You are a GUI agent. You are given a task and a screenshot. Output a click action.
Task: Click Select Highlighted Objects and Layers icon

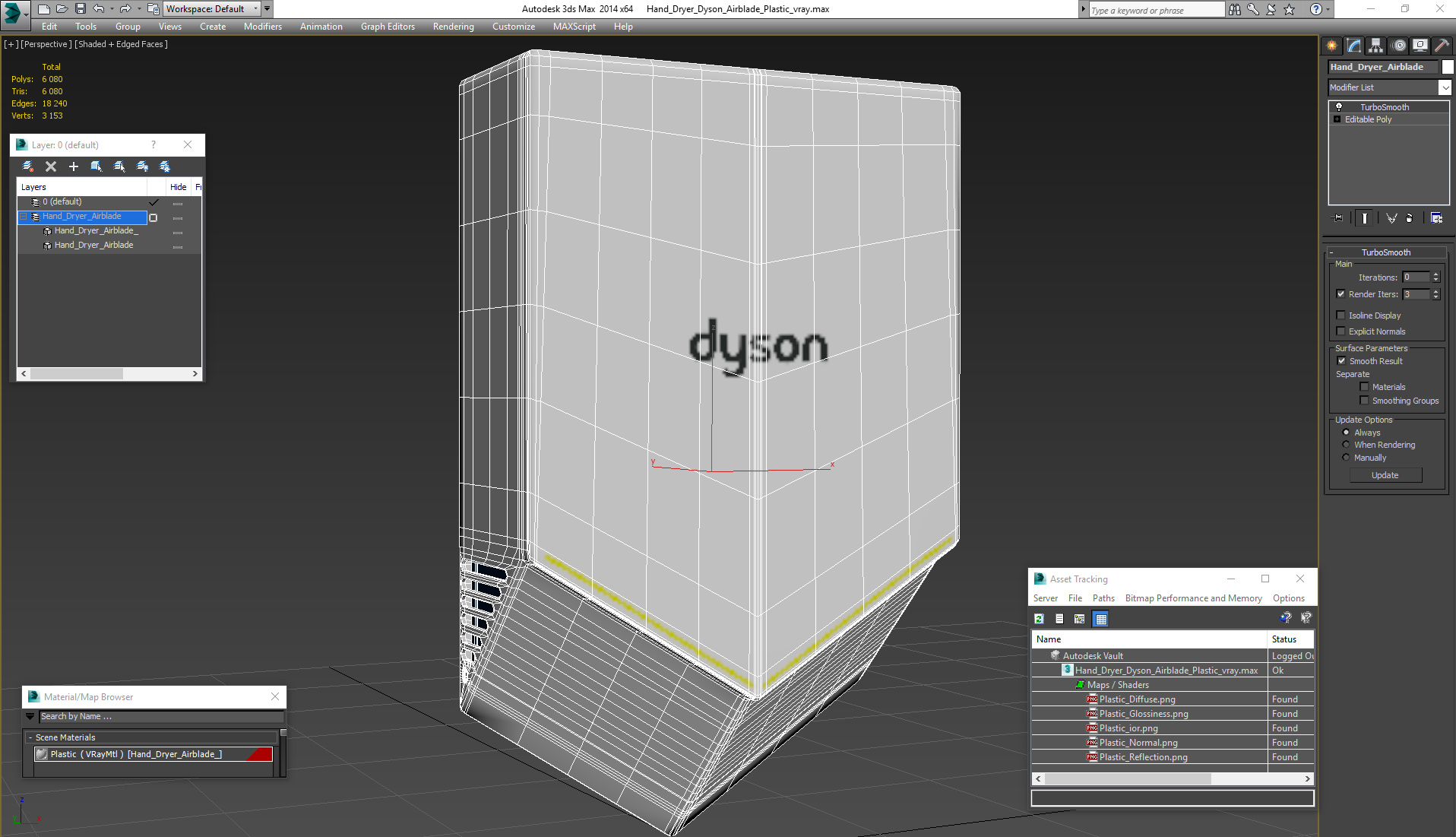point(97,166)
